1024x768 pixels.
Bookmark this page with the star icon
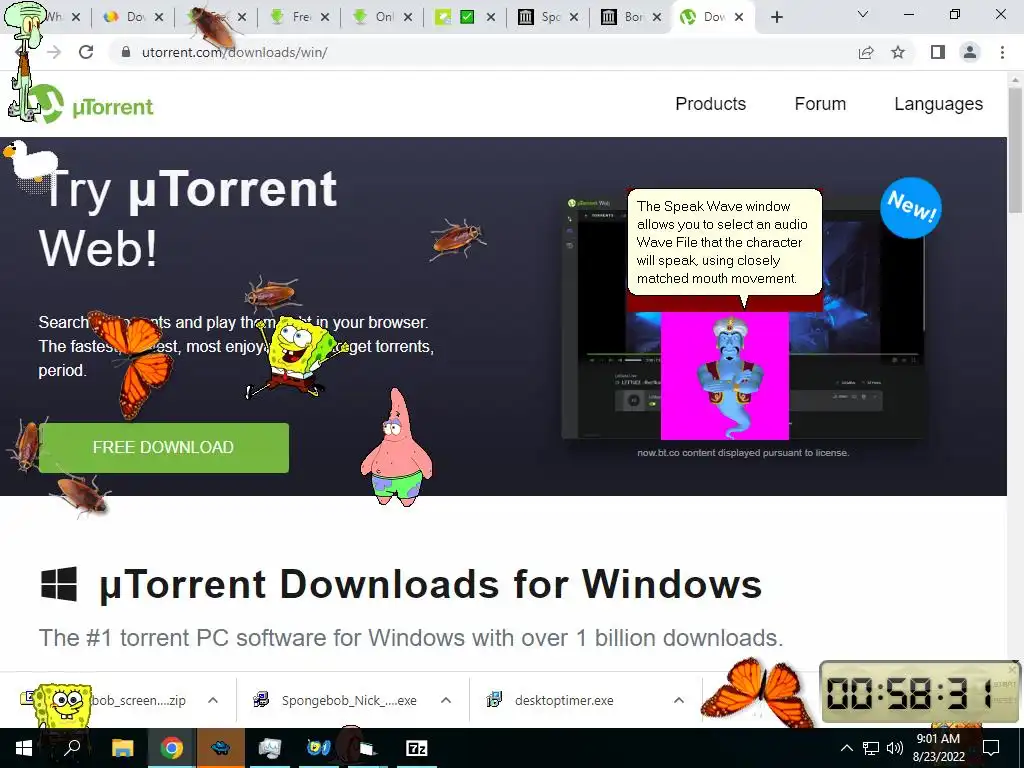[898, 52]
